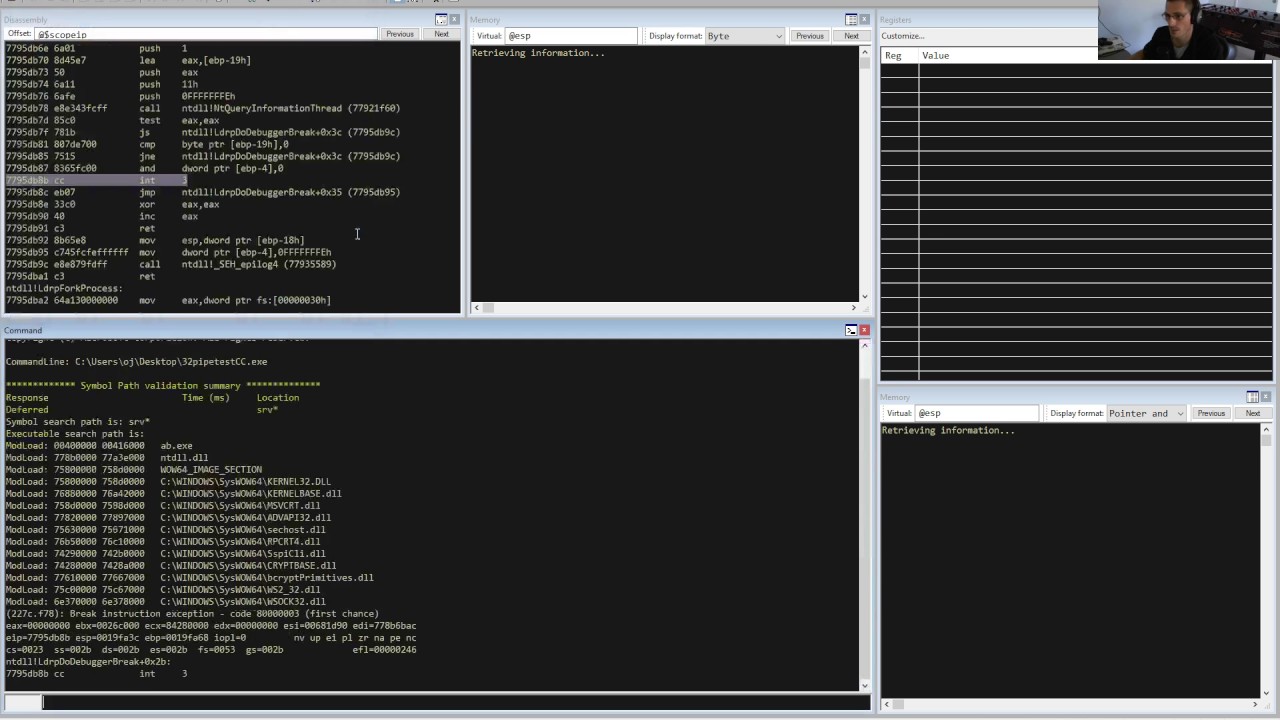This screenshot has width=1280, height=720.
Task: Select the CommandLine 32pipetestCC.exe text
Action: click(137, 362)
